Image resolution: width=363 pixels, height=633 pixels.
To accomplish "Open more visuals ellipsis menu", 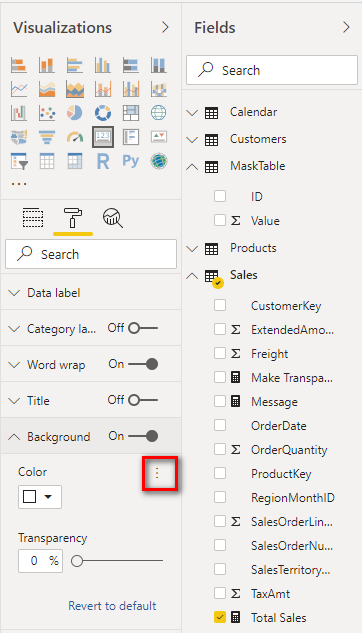I will point(19,184).
